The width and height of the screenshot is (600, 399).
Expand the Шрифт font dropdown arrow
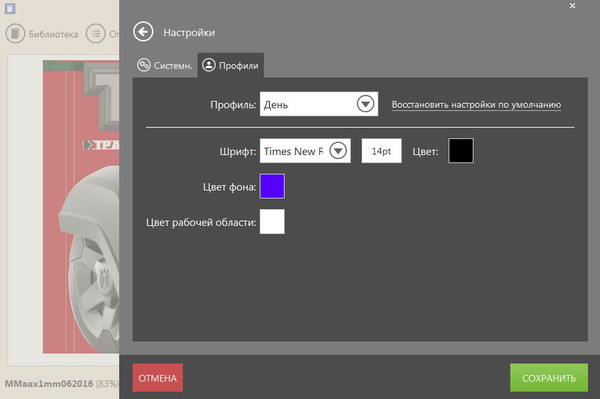(338, 150)
